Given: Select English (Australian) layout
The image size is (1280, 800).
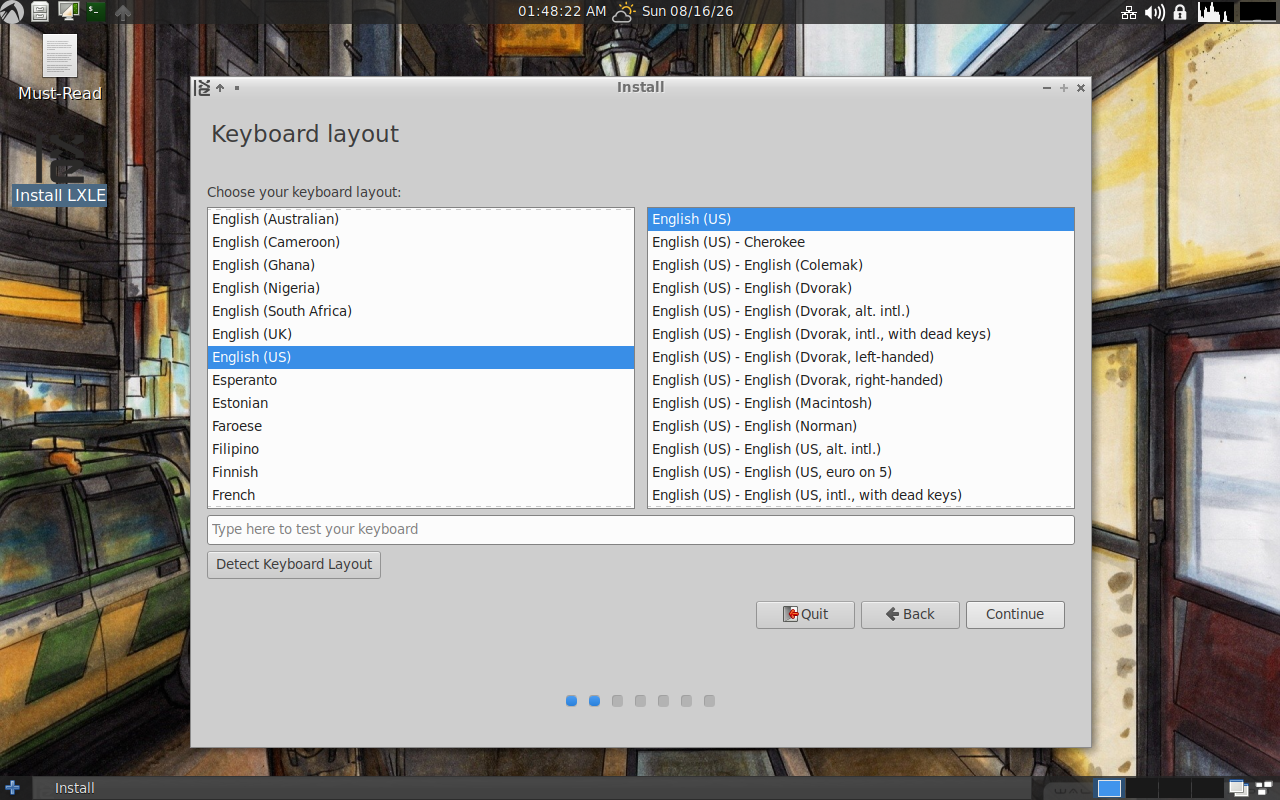Looking at the screenshot, I should pyautogui.click(x=421, y=219).
